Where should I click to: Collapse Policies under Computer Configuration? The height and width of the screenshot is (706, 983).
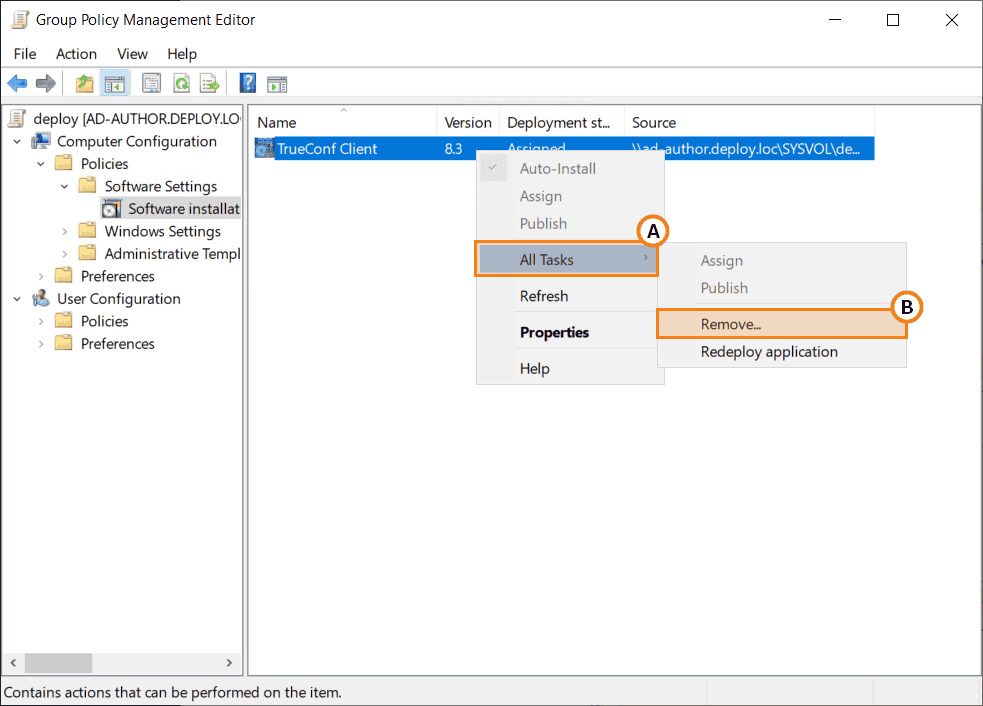[41, 164]
